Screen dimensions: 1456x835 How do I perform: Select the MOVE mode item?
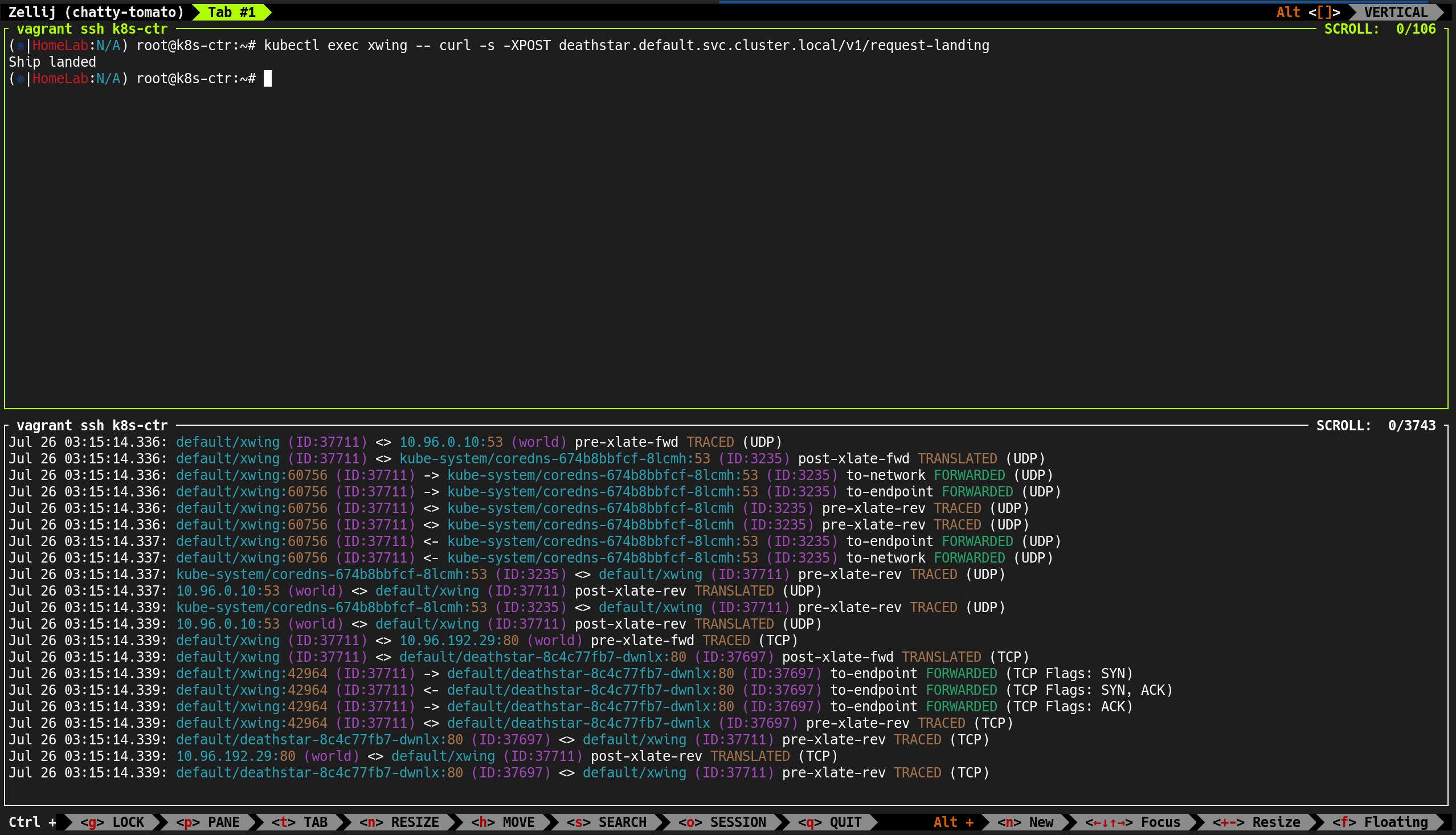click(502, 822)
